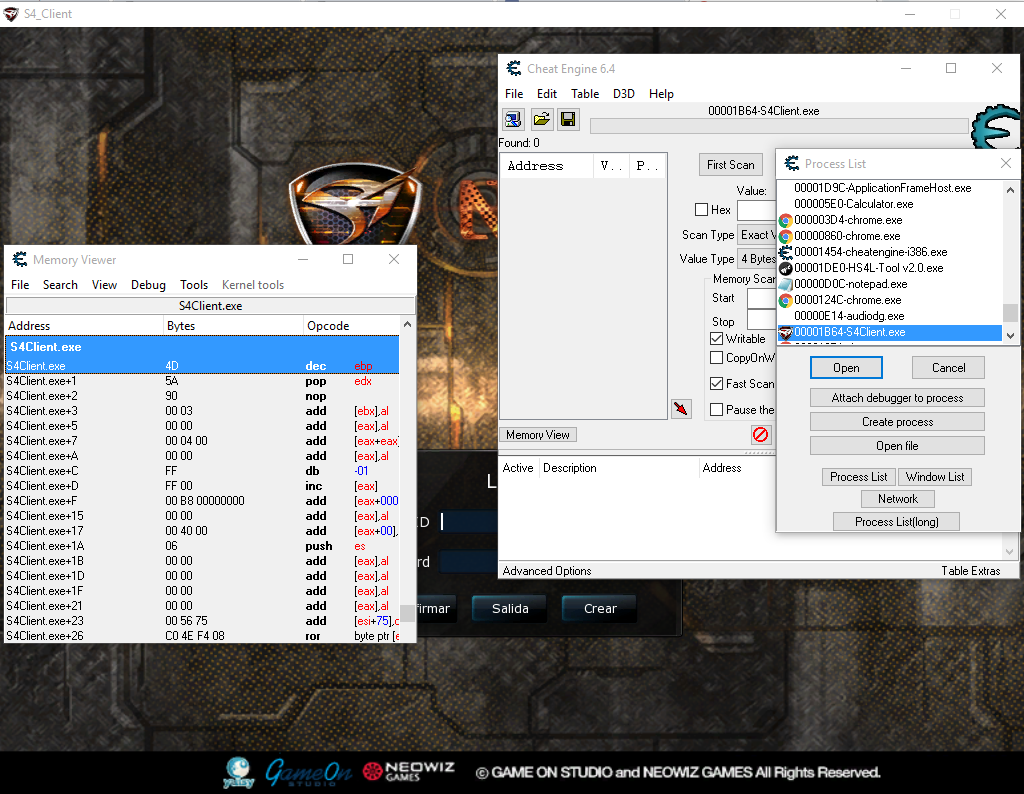The image size is (1024, 794).
Task: Open Memory Viewer Kernel tools menu
Action: pyautogui.click(x=253, y=285)
